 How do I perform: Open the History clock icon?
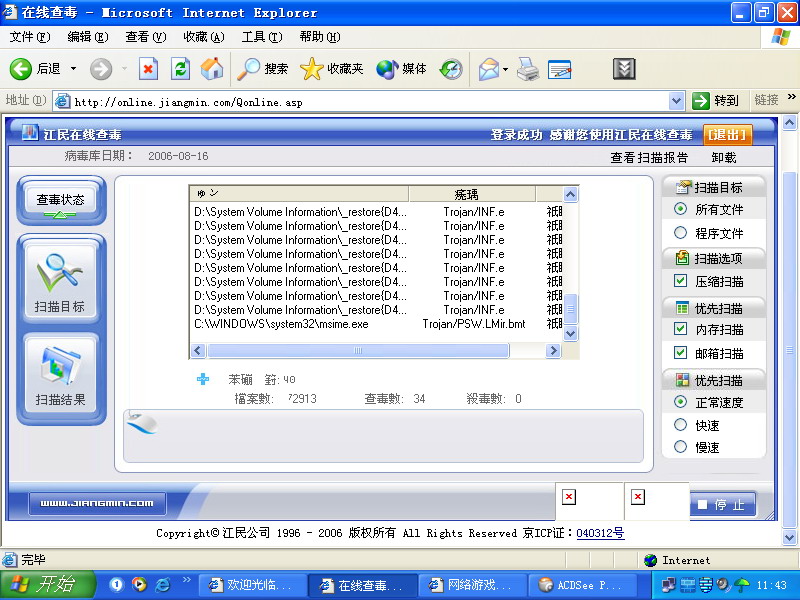pyautogui.click(x=451, y=69)
